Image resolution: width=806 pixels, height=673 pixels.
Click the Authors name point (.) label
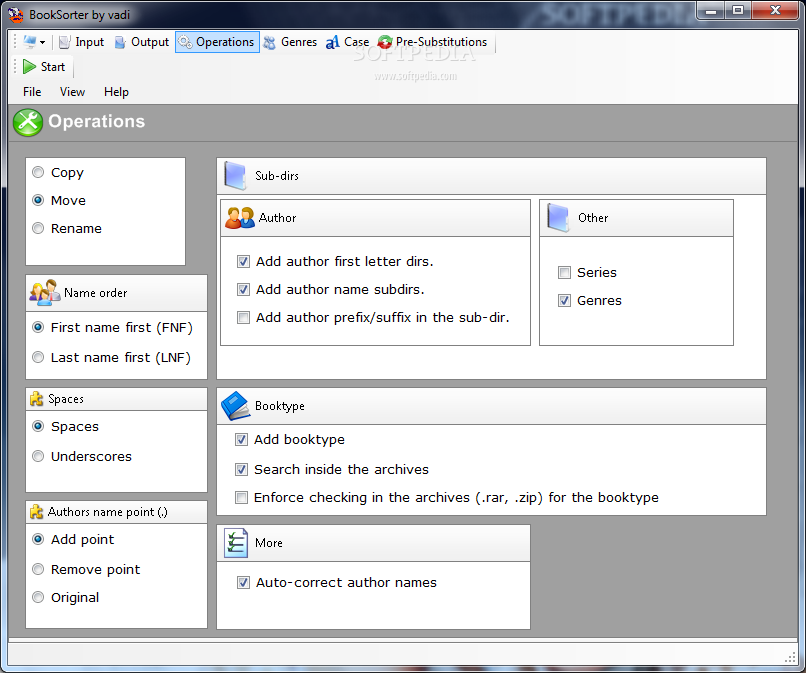[108, 512]
